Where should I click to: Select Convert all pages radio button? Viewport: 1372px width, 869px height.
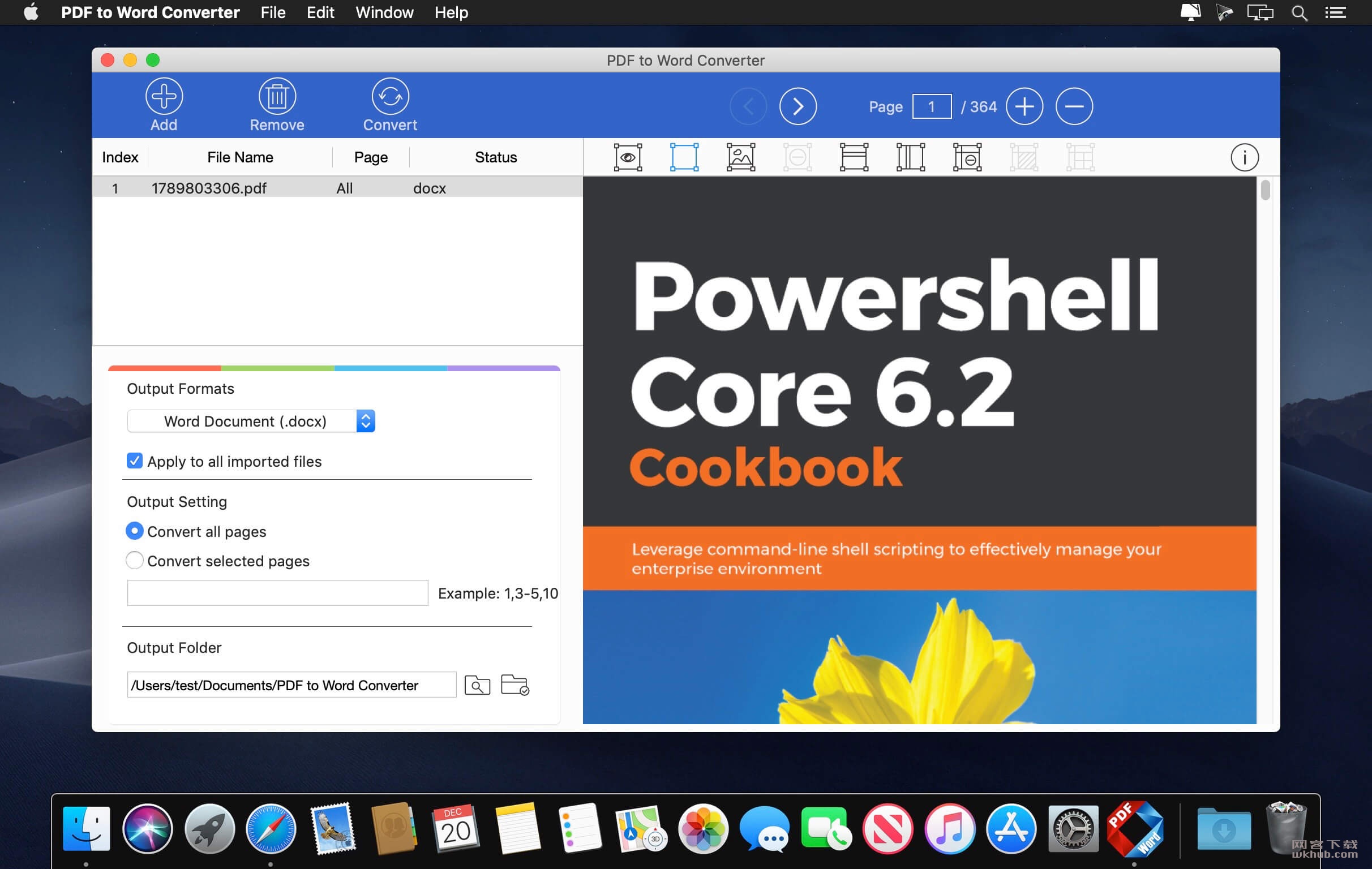point(135,531)
